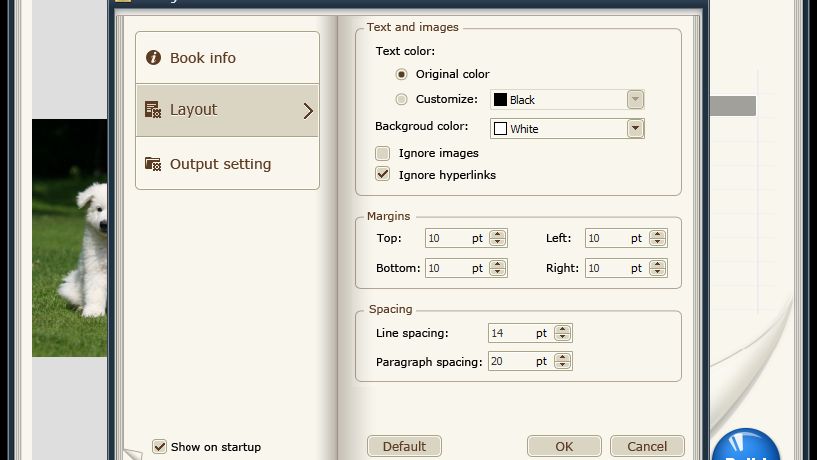Select the Layout section
The height and width of the screenshot is (460, 817).
pos(227,110)
